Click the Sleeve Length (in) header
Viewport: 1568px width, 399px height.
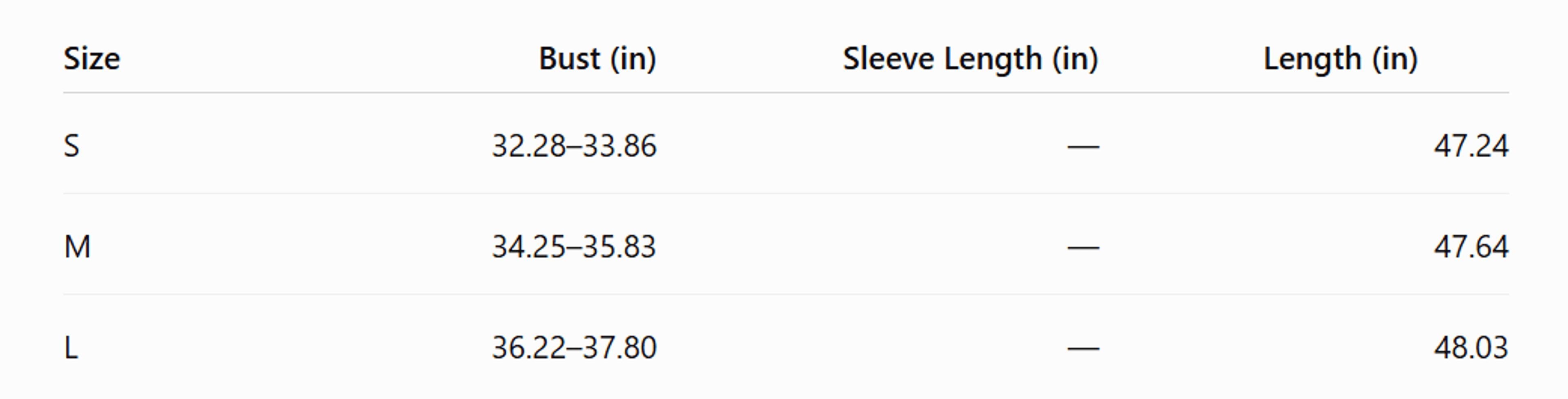(x=970, y=59)
